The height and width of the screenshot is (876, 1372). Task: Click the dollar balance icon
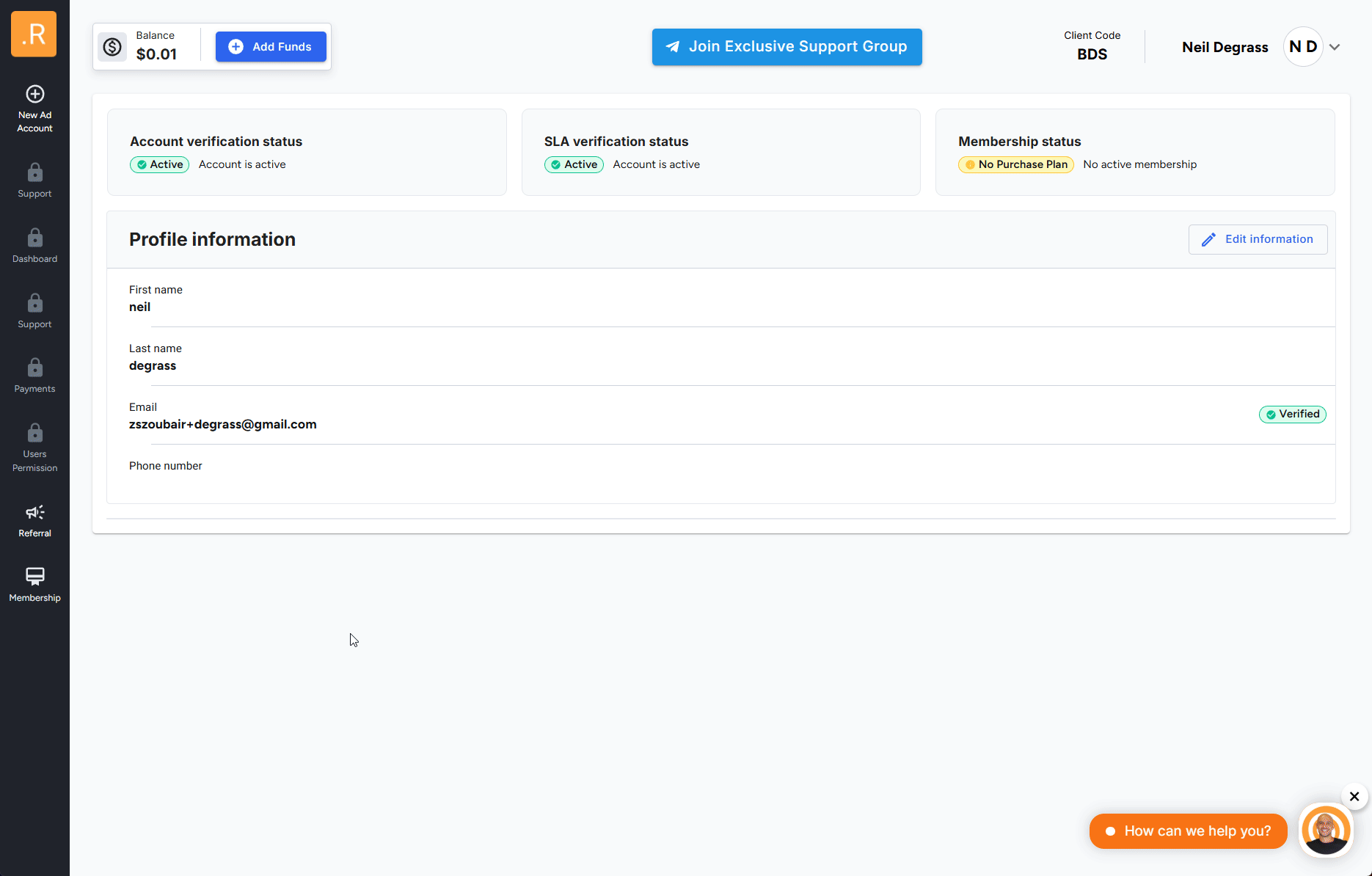coord(112,47)
